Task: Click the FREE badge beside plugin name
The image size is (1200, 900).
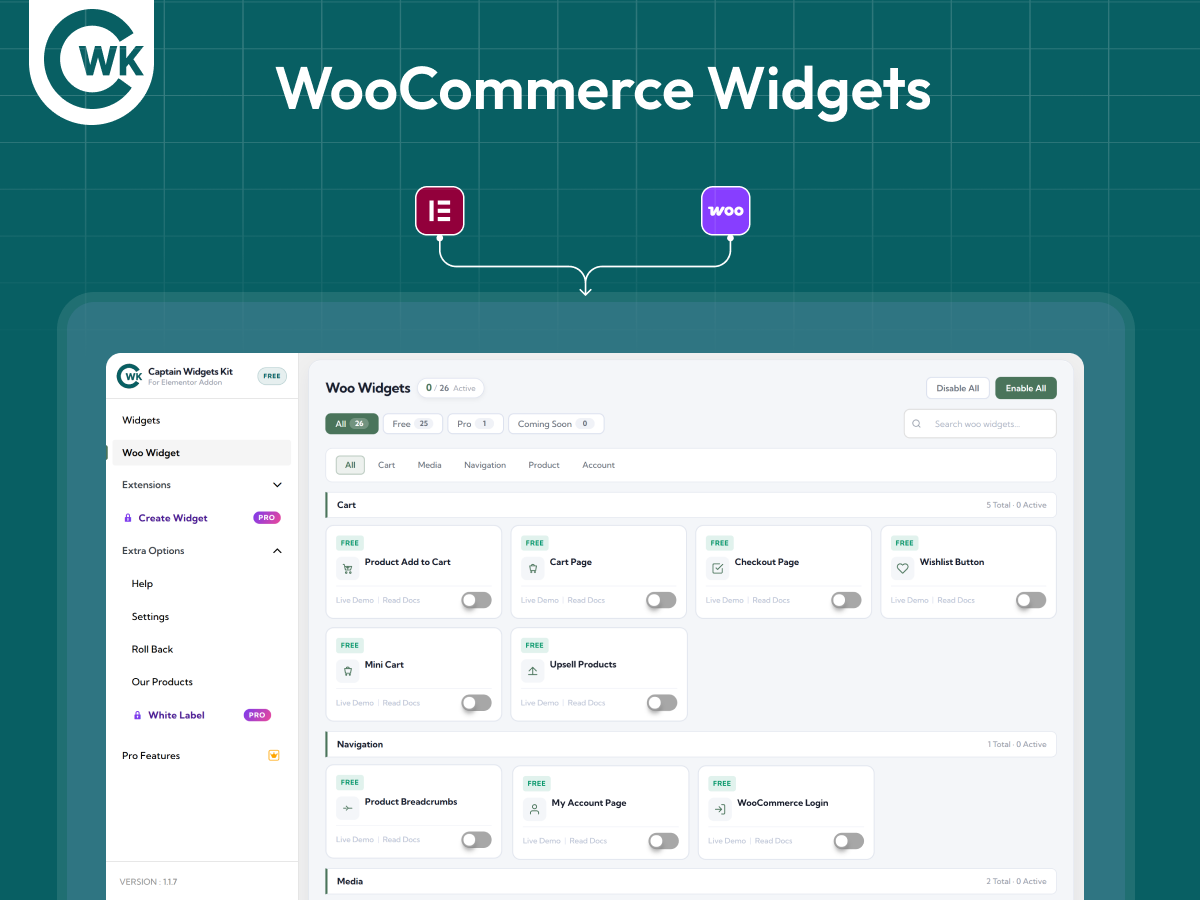Action: [272, 376]
